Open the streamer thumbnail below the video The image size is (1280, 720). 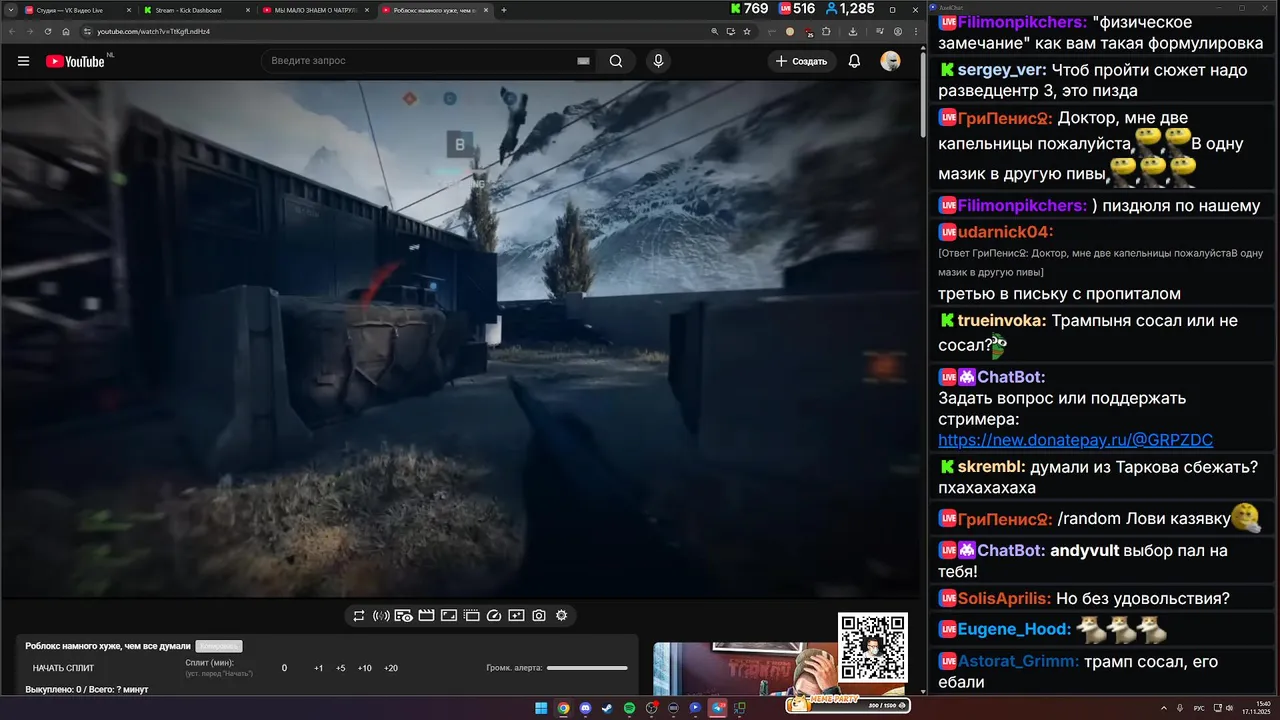point(745,668)
